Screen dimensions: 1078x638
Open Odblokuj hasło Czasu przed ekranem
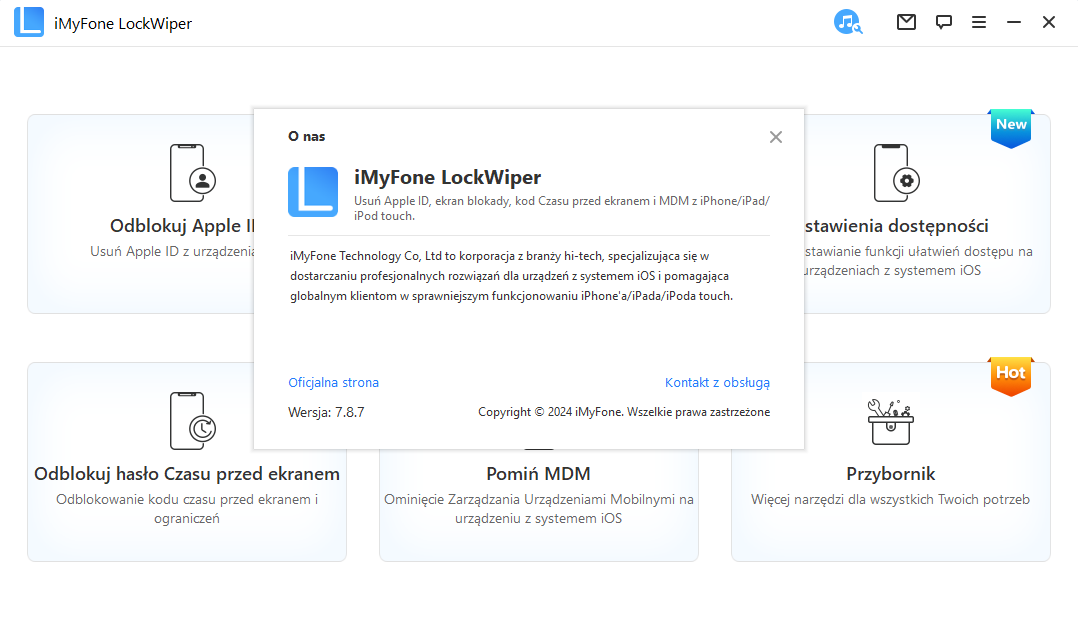[x=187, y=474]
